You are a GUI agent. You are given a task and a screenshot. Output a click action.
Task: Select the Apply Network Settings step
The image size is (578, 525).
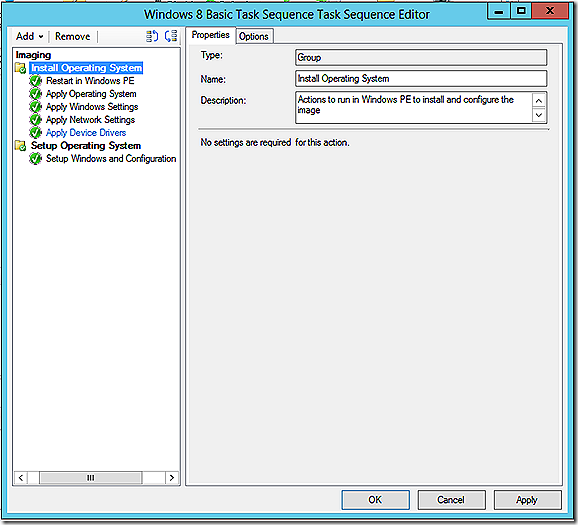[x=90, y=119]
